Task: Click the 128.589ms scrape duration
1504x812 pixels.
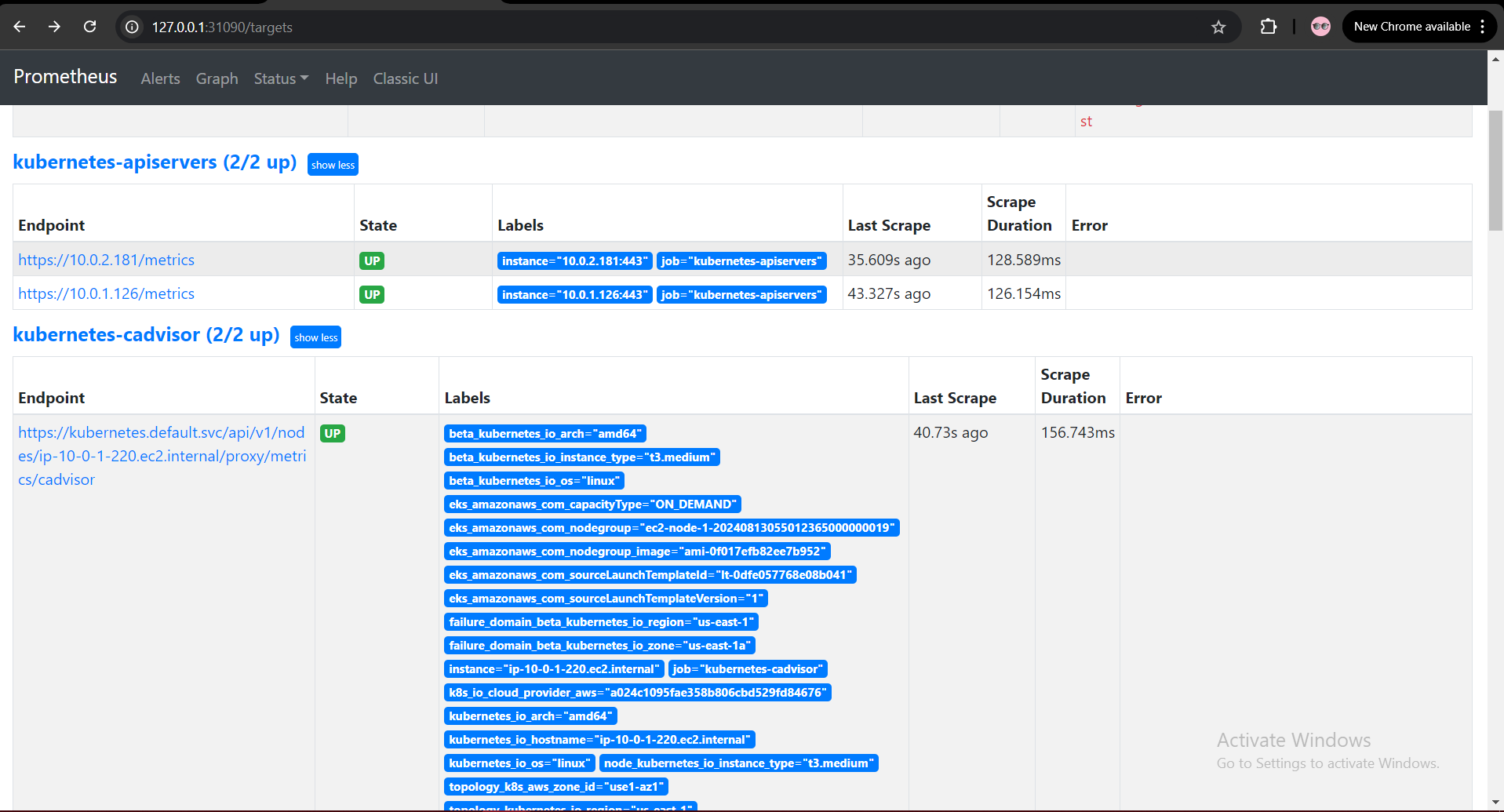Action: pyautogui.click(x=1024, y=260)
